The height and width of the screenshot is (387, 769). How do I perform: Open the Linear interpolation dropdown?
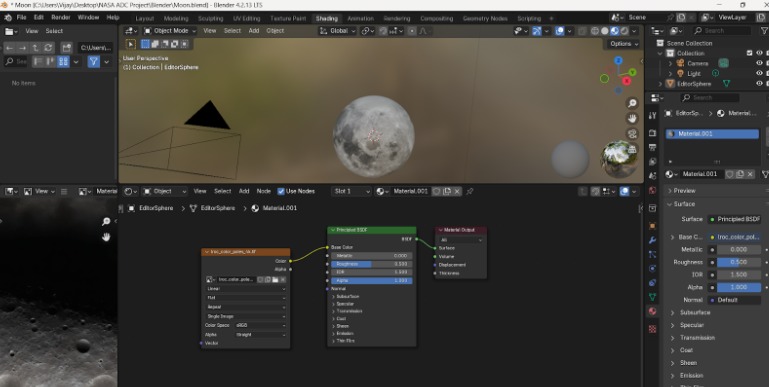pyautogui.click(x=246, y=289)
